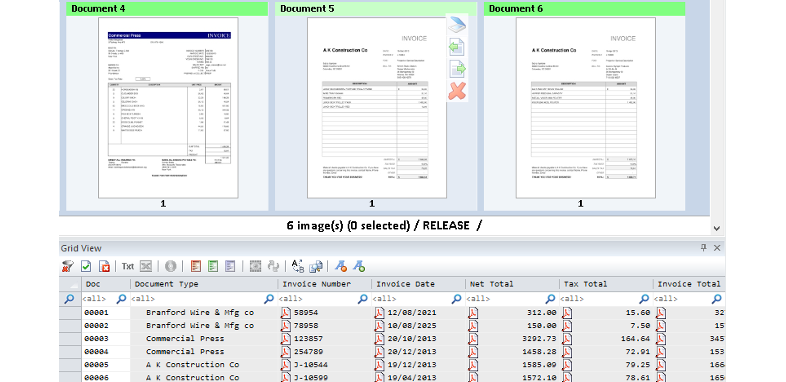Screen dimensions: 786x382
Task: Sort by the Invoice Date column header
Action: click(x=419, y=284)
